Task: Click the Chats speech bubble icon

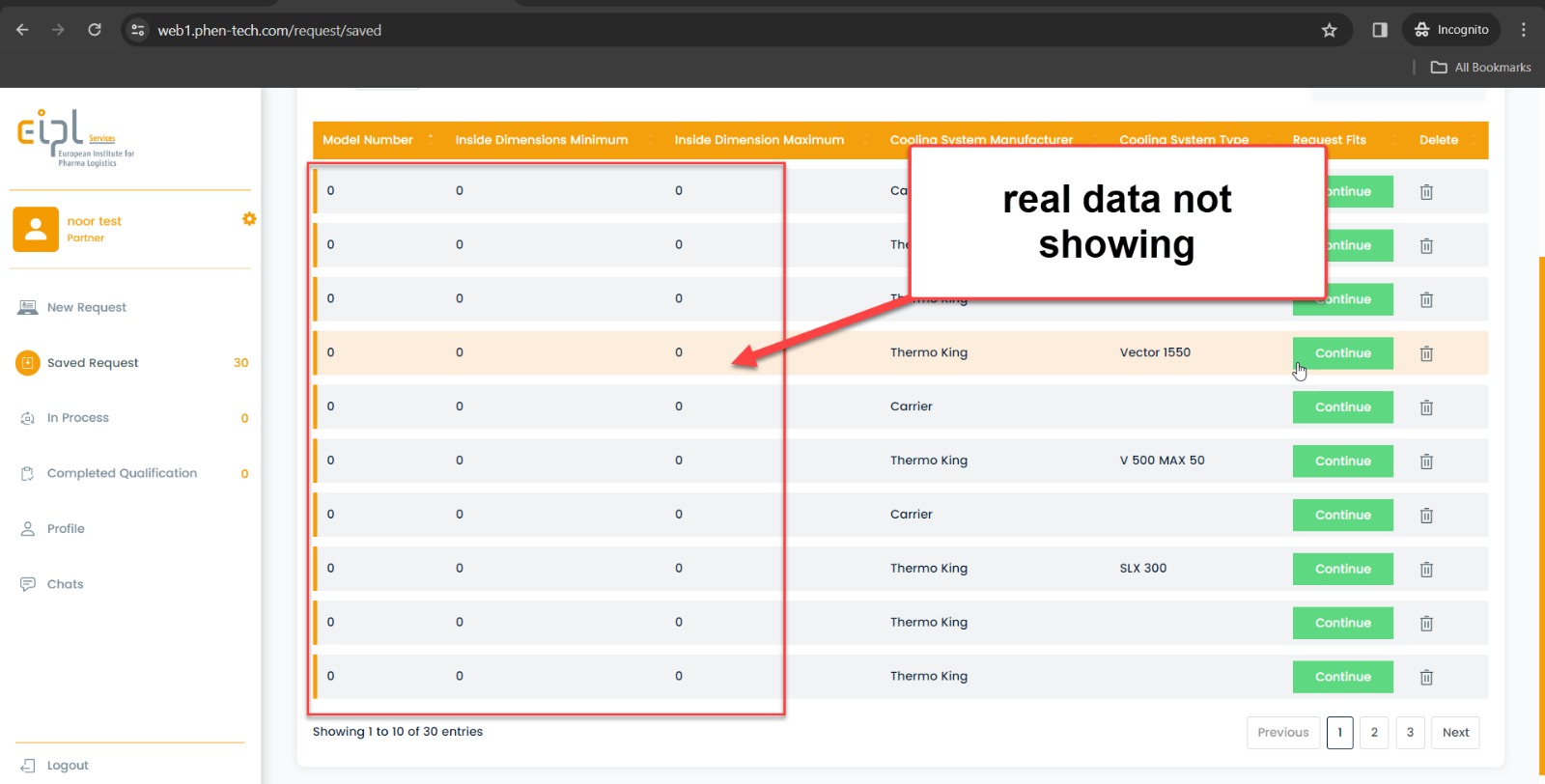Action: pos(28,584)
